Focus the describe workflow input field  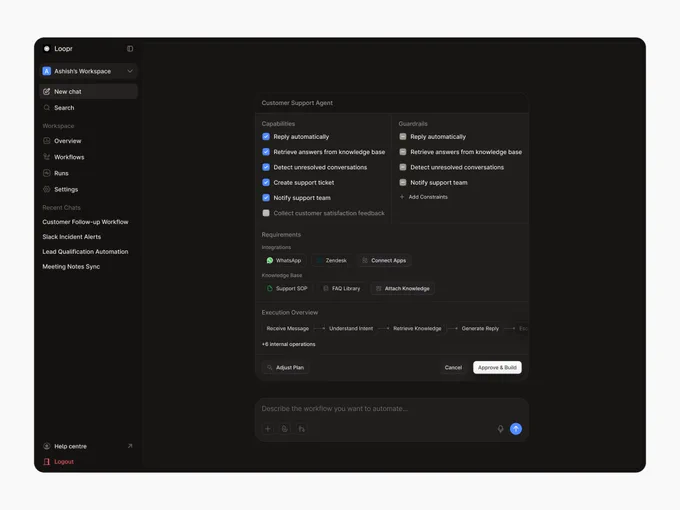pos(390,409)
